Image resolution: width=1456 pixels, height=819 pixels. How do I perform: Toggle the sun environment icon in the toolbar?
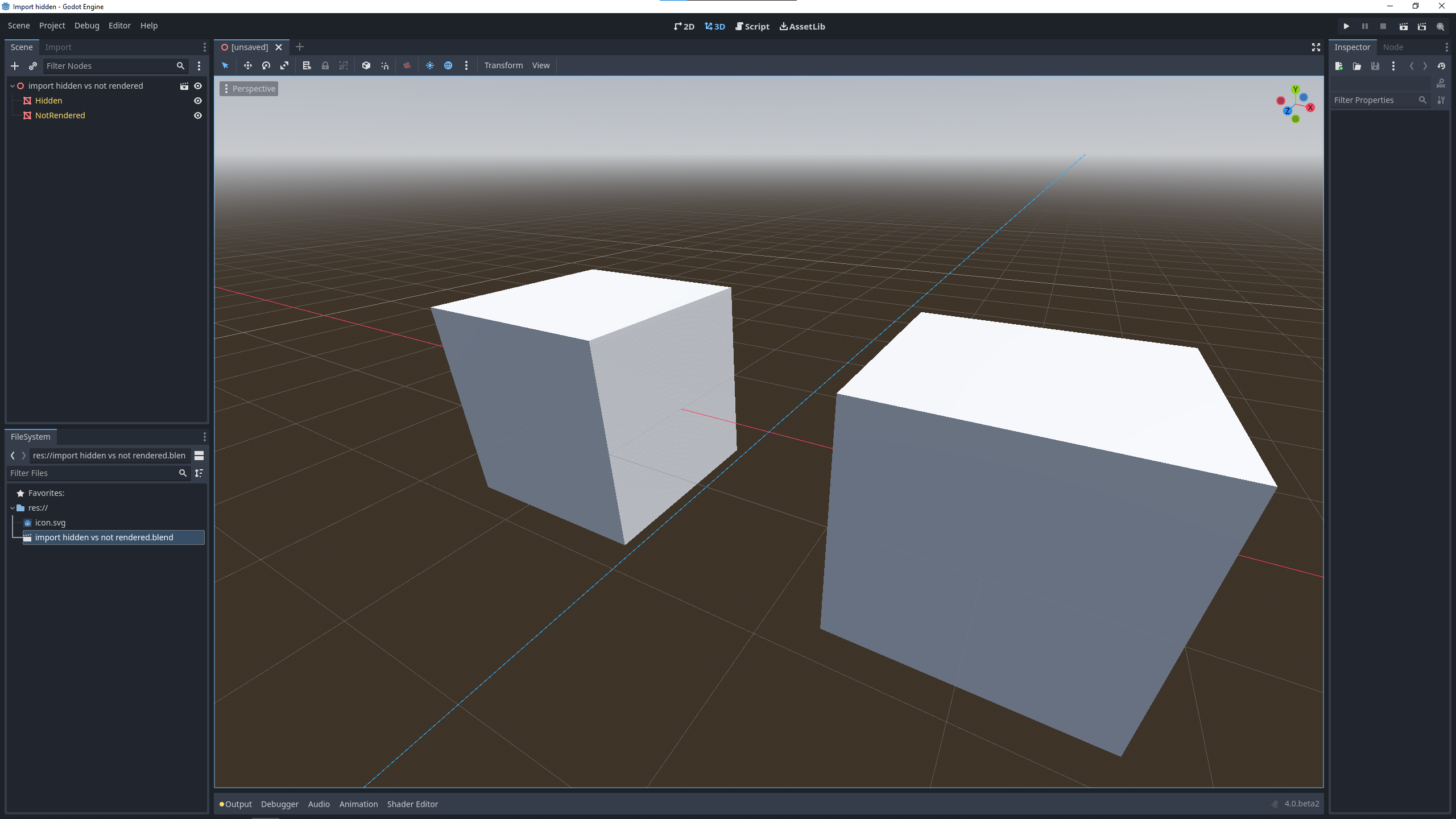tap(431, 65)
